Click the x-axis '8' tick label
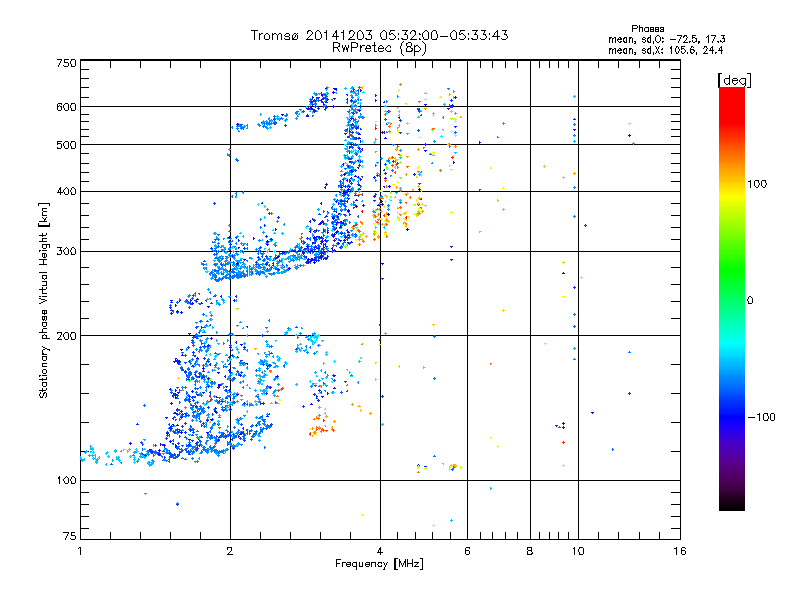This screenshot has width=800, height=600. pyautogui.click(x=530, y=551)
